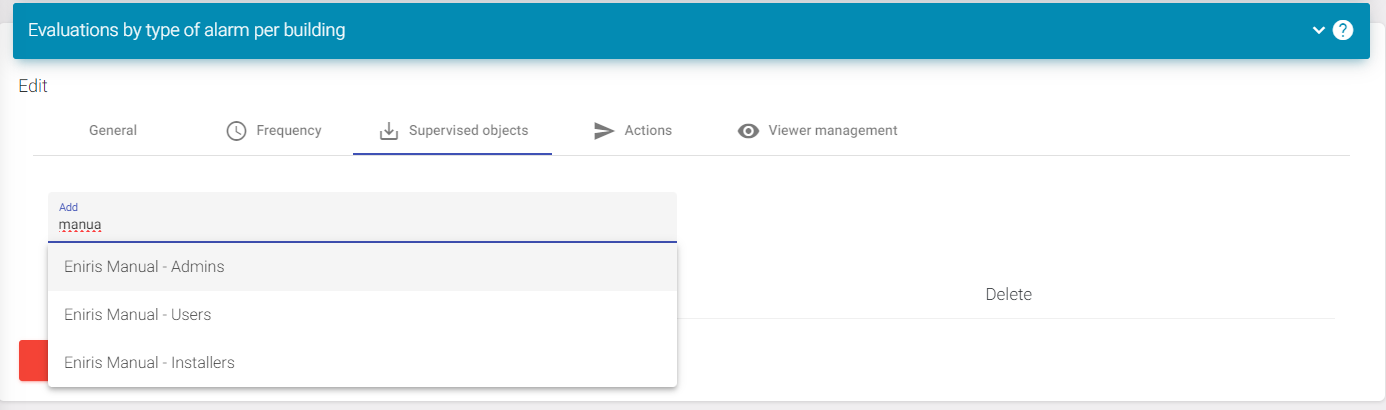The width and height of the screenshot is (1386, 410).
Task: Click the Edit link
Action: click(x=33, y=86)
